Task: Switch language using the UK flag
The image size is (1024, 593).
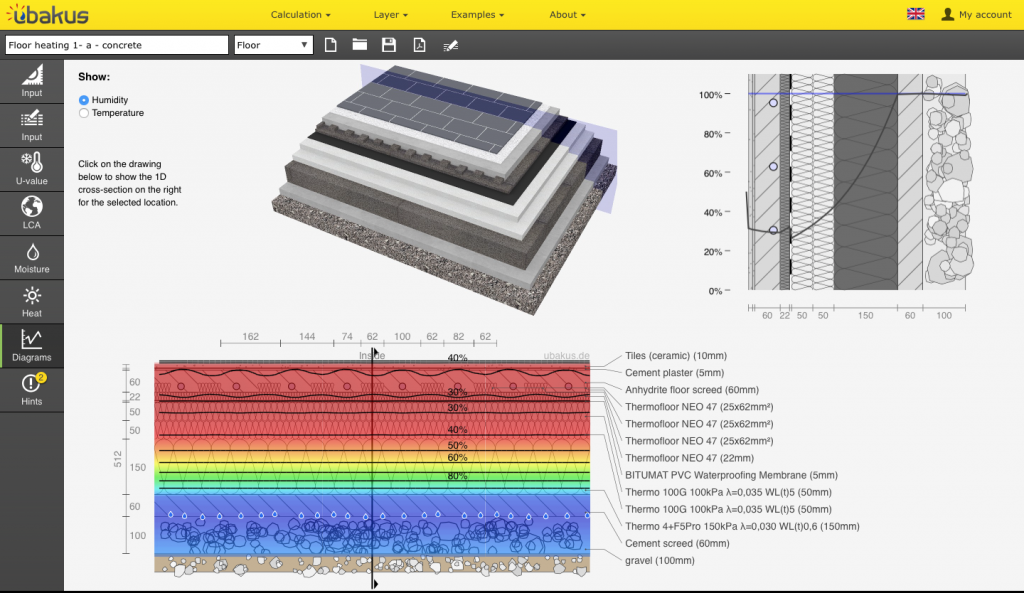Action: tap(915, 14)
